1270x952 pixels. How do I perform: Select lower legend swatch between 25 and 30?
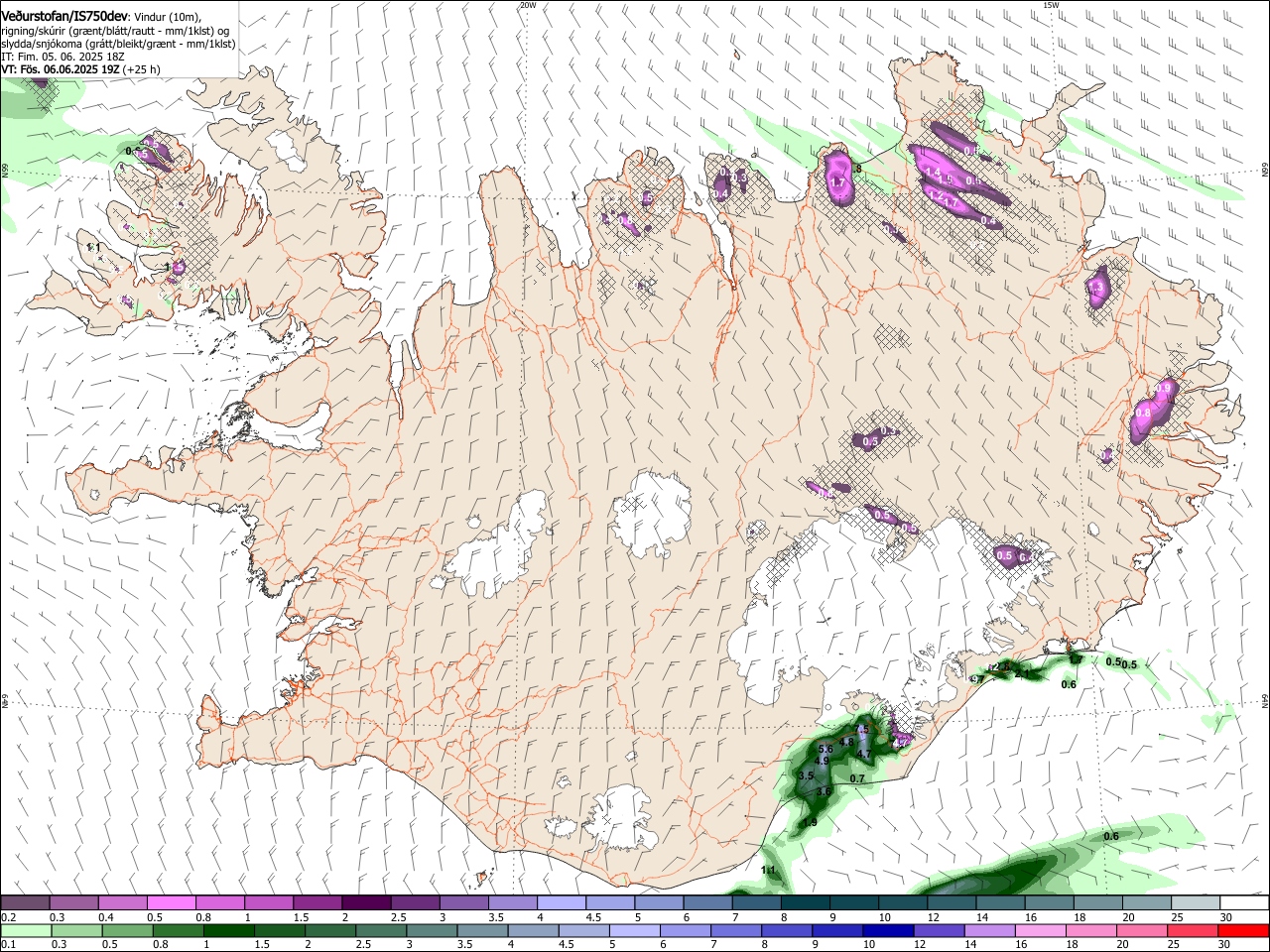coord(1194,930)
